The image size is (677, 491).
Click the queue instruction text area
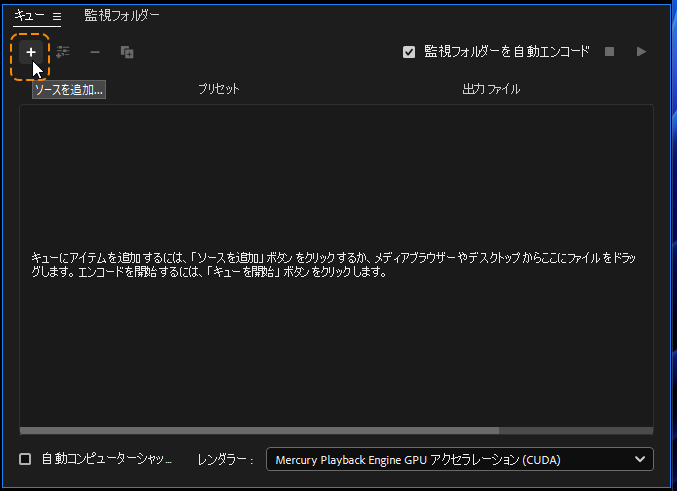coord(333,265)
